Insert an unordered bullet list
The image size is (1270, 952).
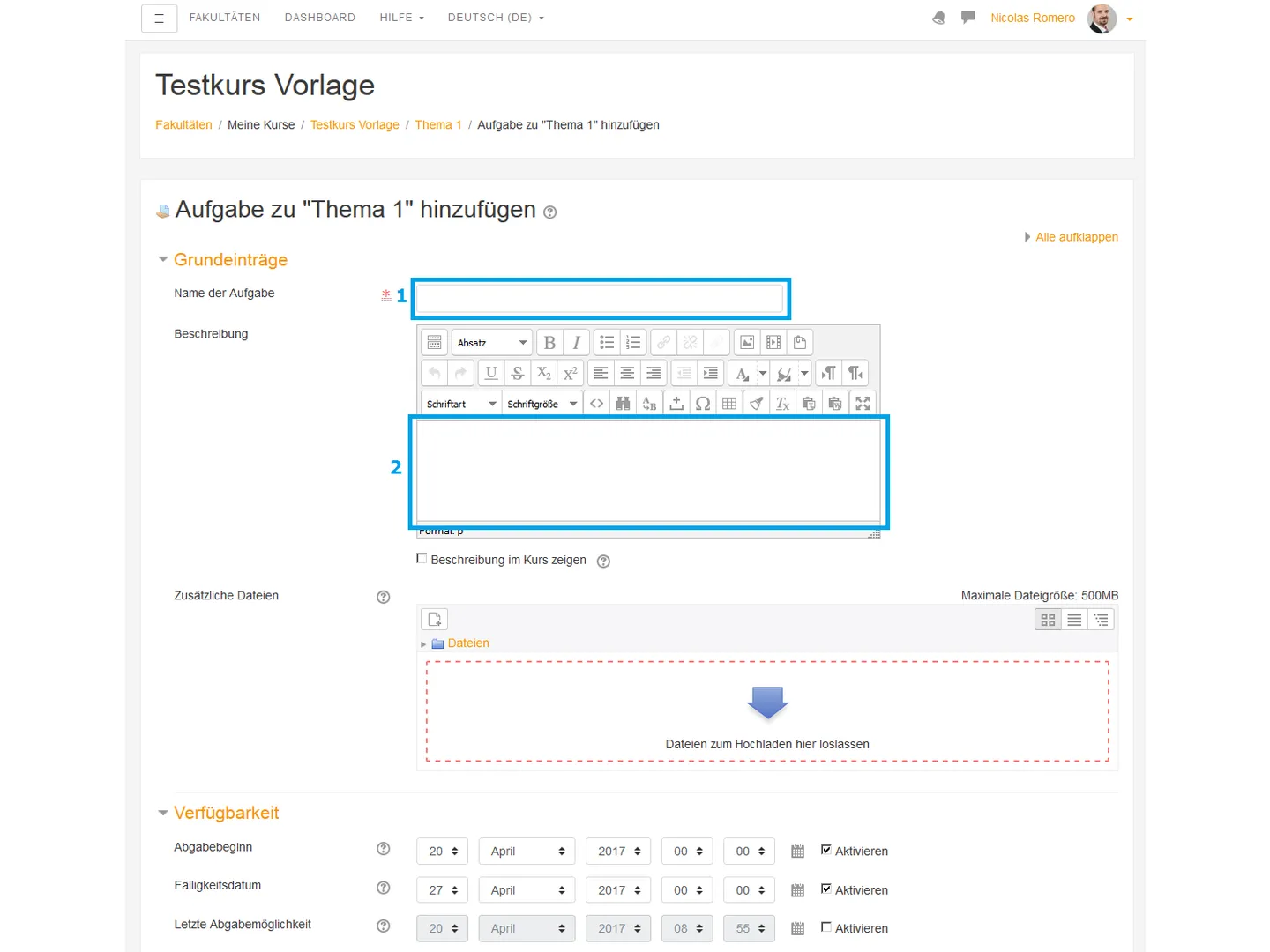point(607,343)
